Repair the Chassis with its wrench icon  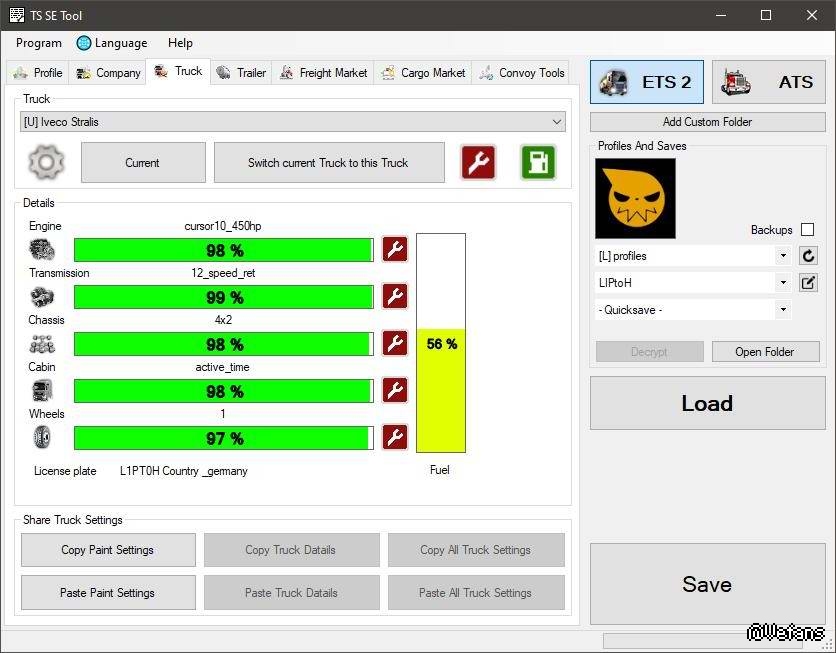(395, 343)
